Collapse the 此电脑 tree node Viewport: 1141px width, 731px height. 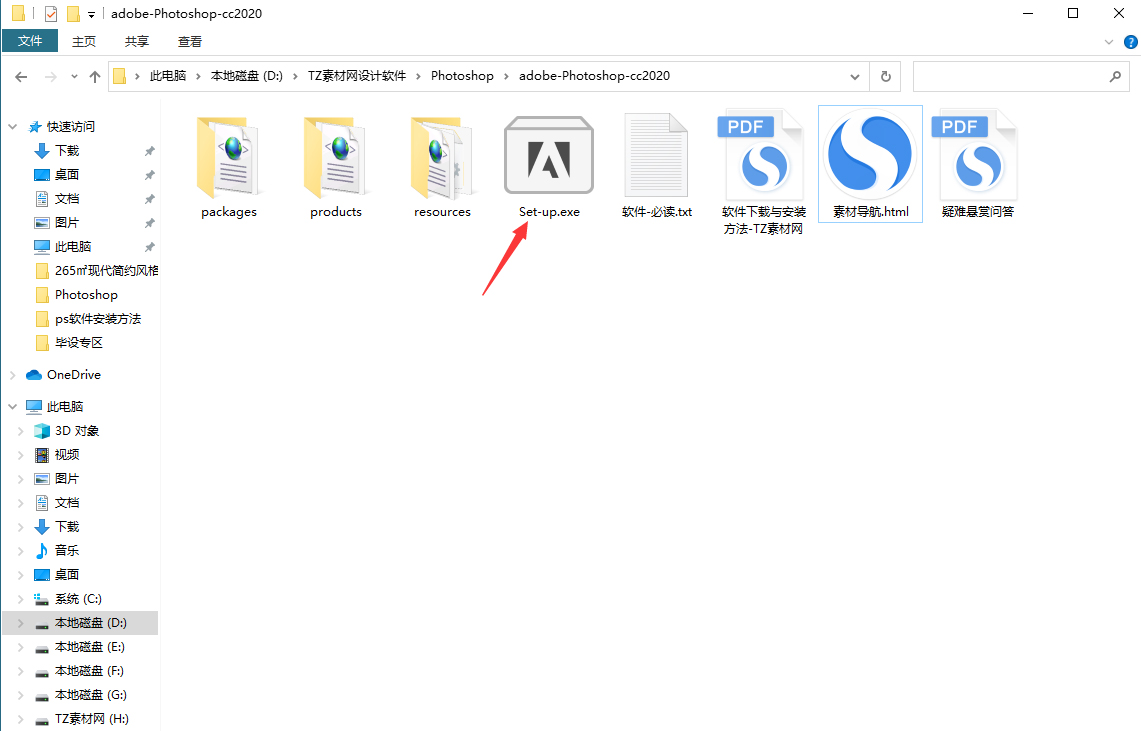[12, 407]
